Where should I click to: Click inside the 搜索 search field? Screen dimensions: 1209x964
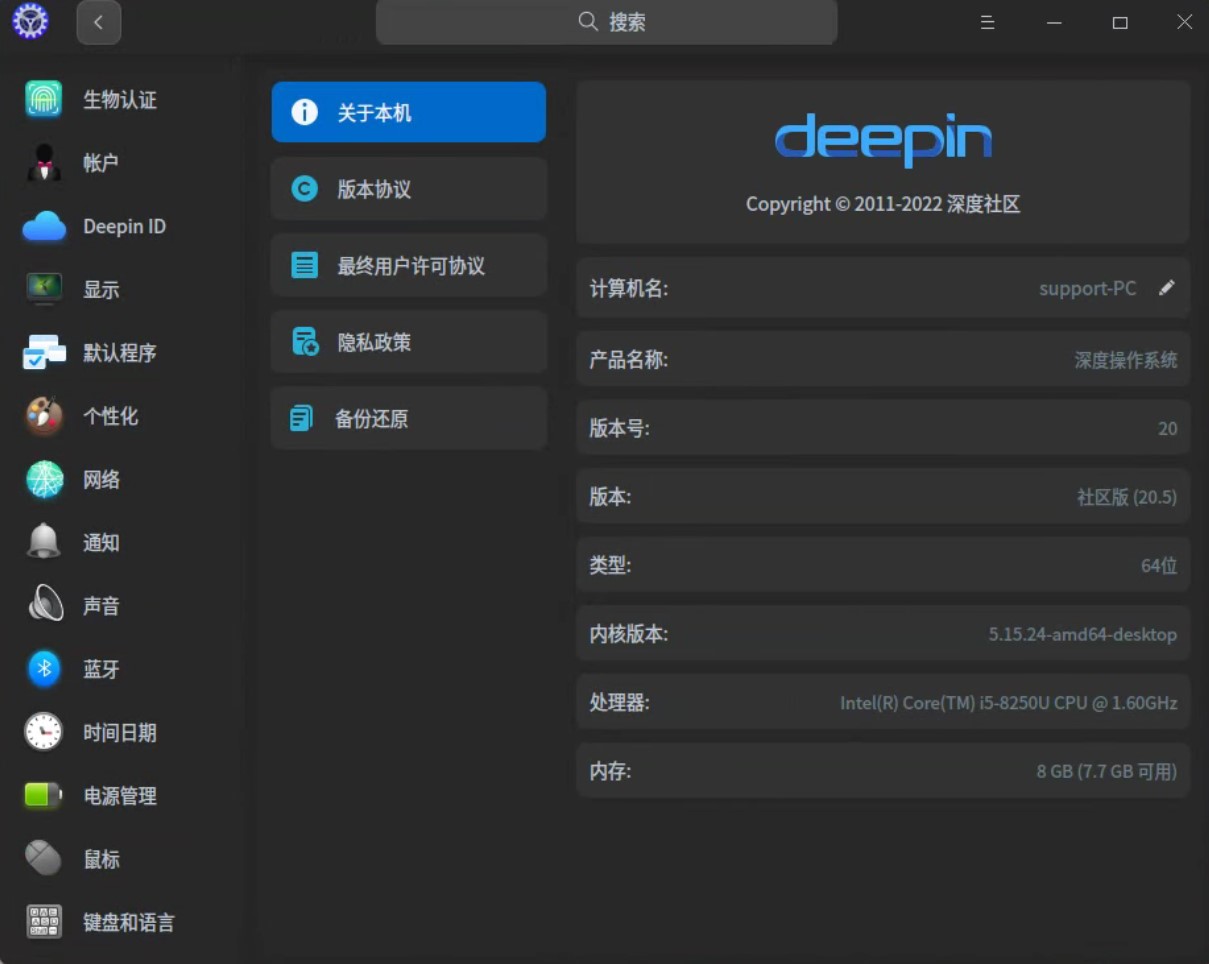pos(606,22)
